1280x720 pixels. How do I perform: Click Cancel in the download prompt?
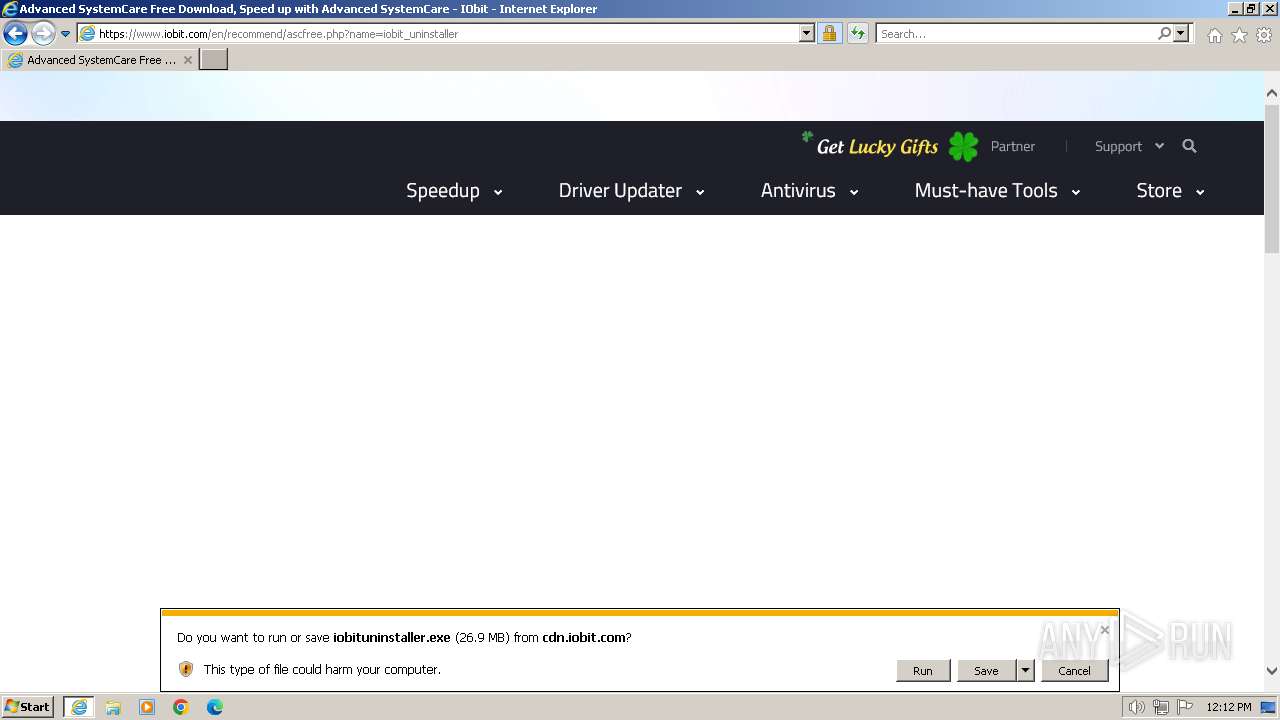1074,671
